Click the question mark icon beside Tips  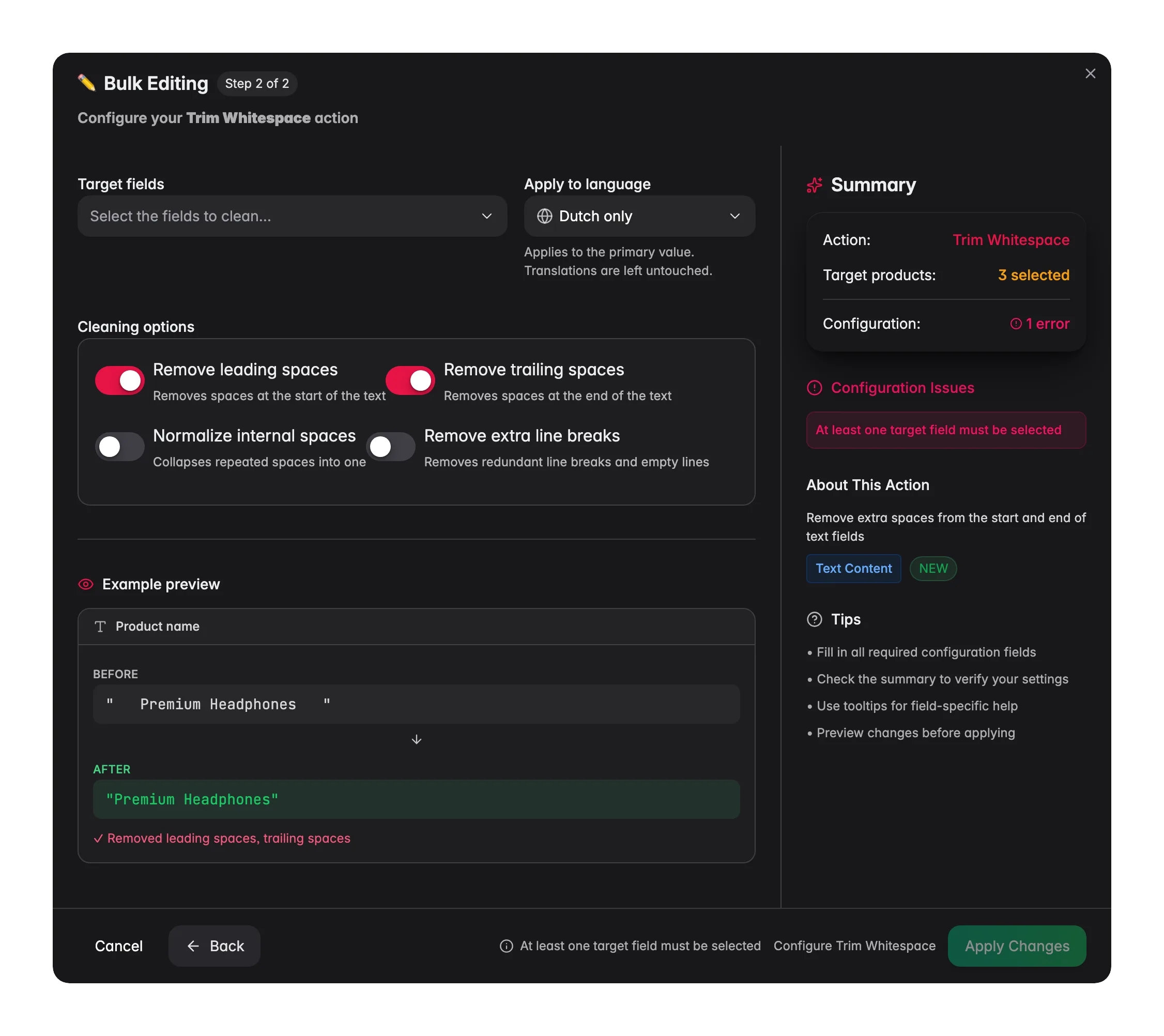[815, 620]
